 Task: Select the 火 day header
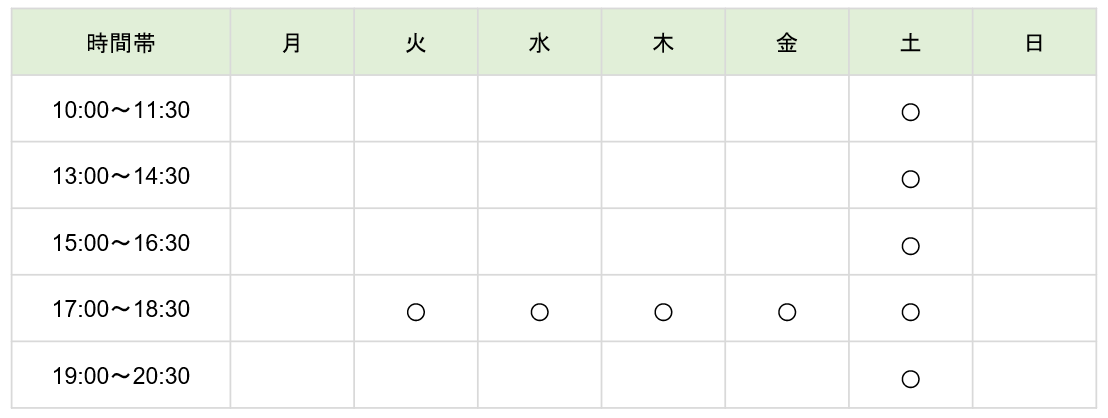(416, 44)
